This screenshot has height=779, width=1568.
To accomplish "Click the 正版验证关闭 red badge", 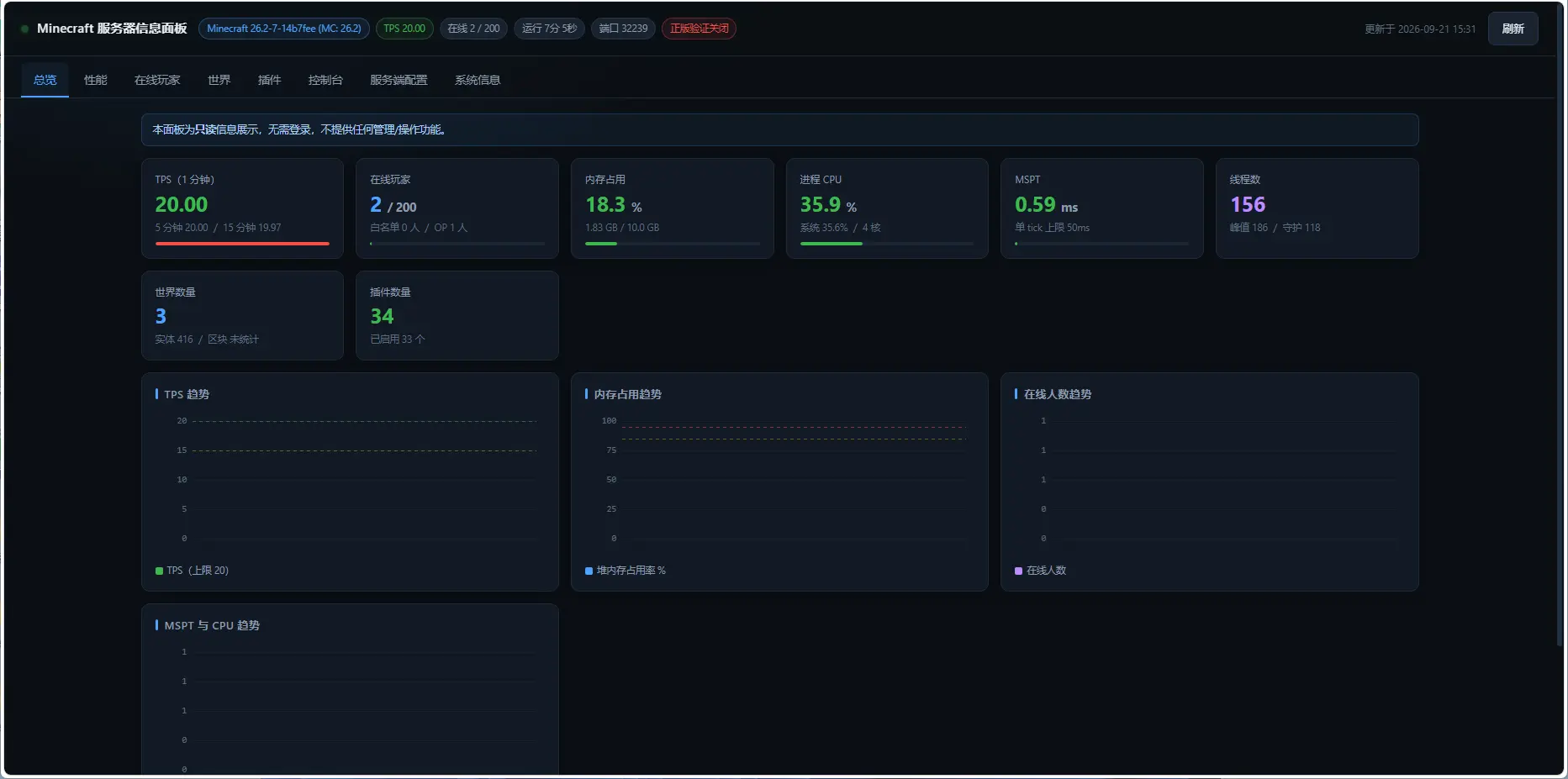I will click(699, 29).
